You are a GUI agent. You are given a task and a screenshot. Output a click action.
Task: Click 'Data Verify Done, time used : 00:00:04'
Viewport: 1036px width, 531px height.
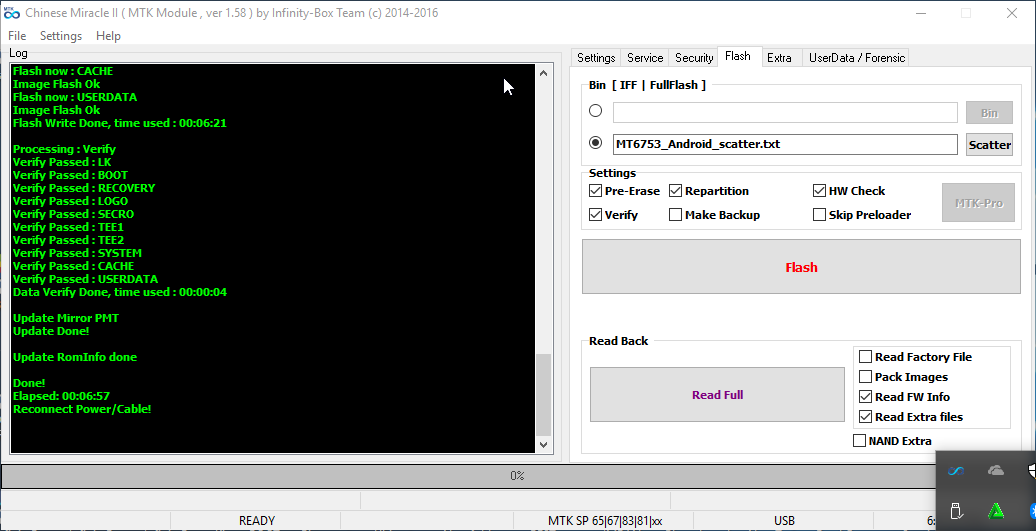click(x=120, y=292)
